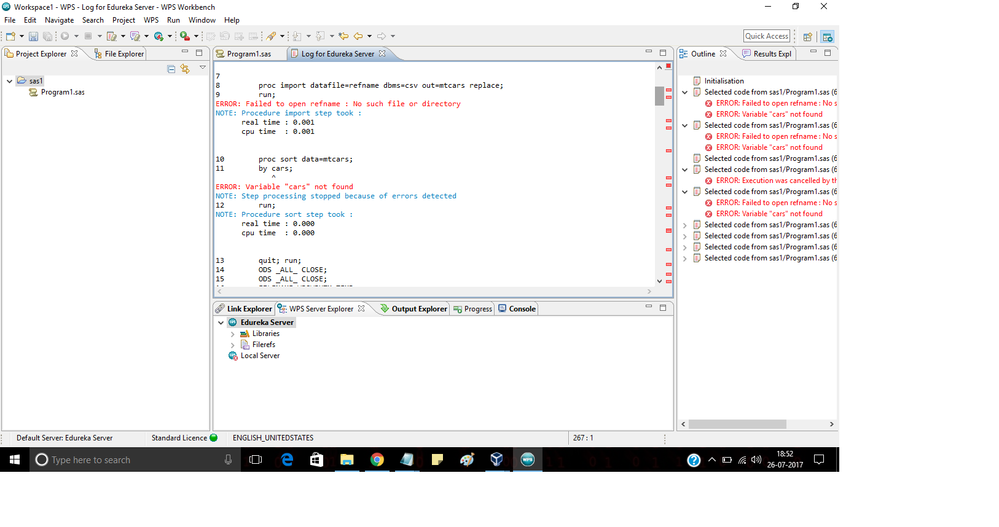Switch to the Program1.sas editor tab

(248, 54)
